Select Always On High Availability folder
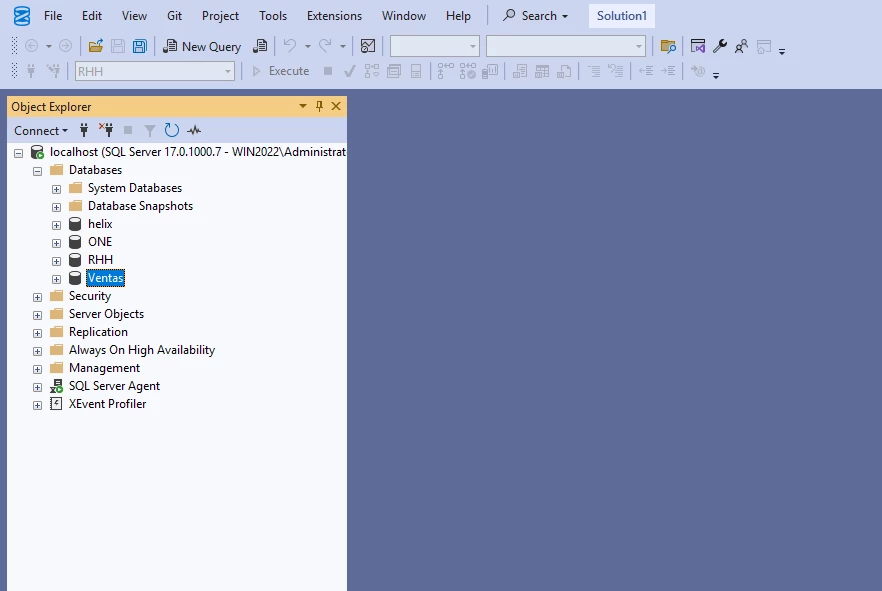This screenshot has height=591, width=882. 142,350
